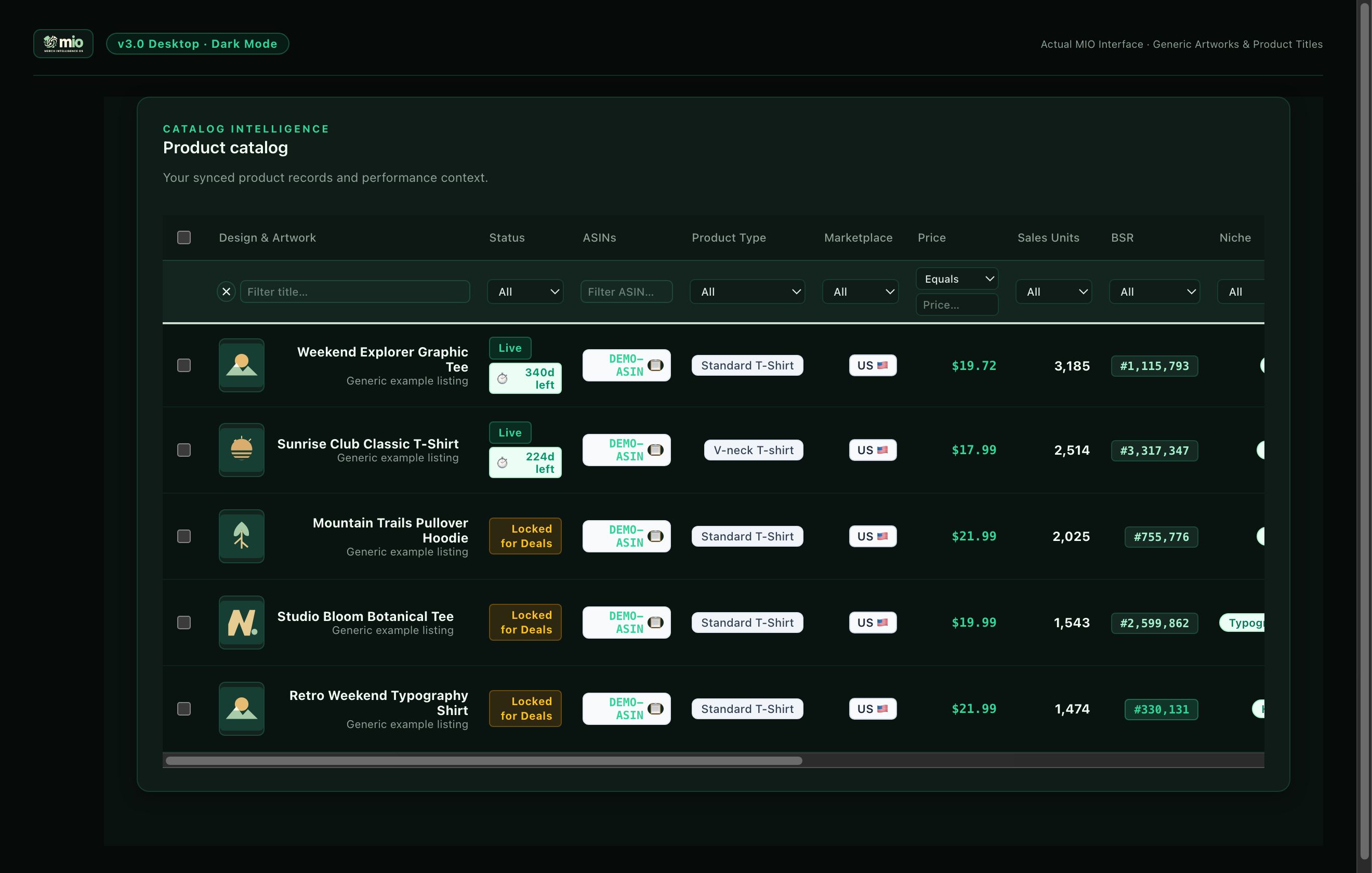Click the horizontal table scrollbar thumb
This screenshot has width=1372, height=873.
pyautogui.click(x=484, y=761)
